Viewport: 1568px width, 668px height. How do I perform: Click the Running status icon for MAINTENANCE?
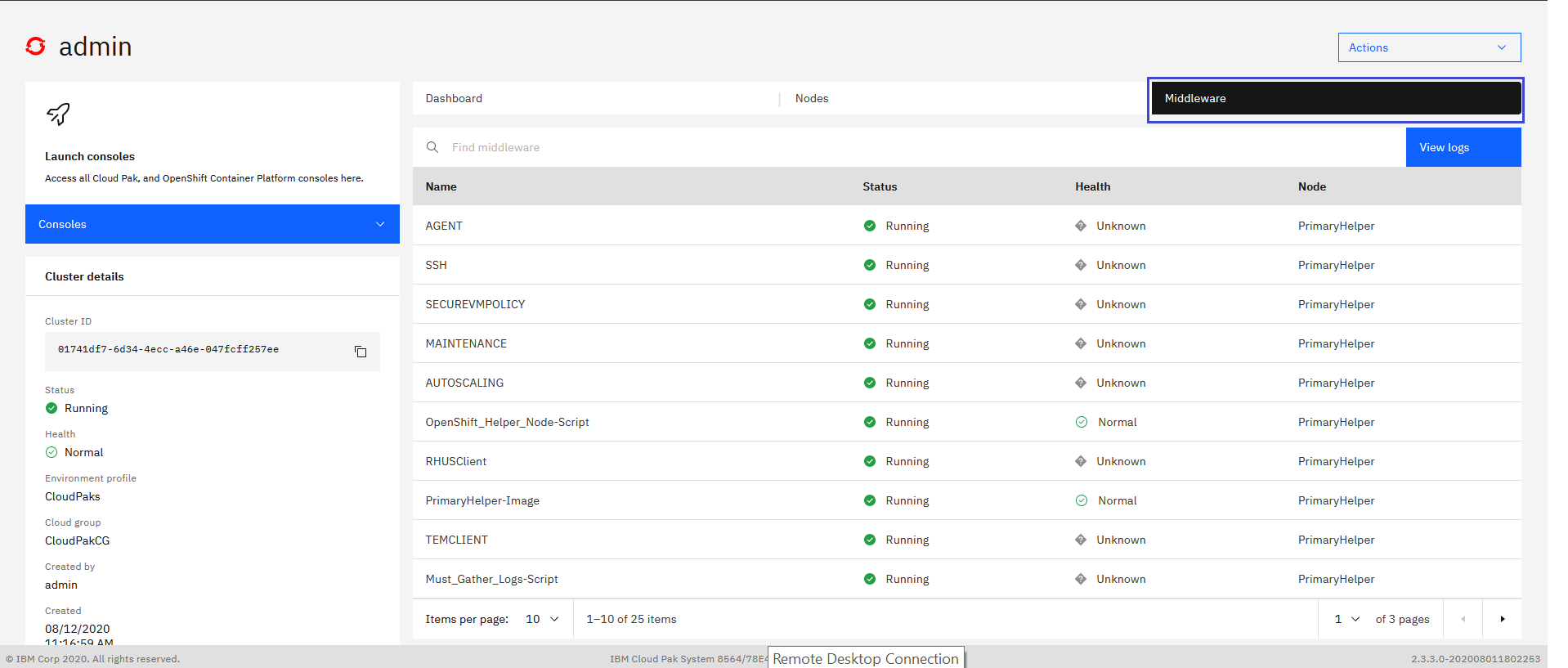870,343
